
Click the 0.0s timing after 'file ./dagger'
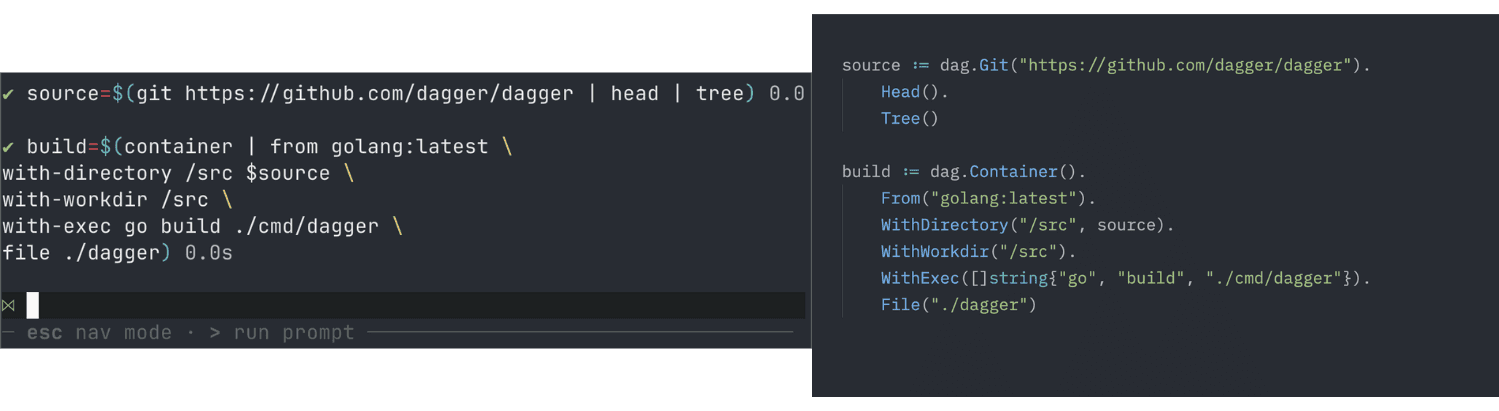[x=209, y=253]
